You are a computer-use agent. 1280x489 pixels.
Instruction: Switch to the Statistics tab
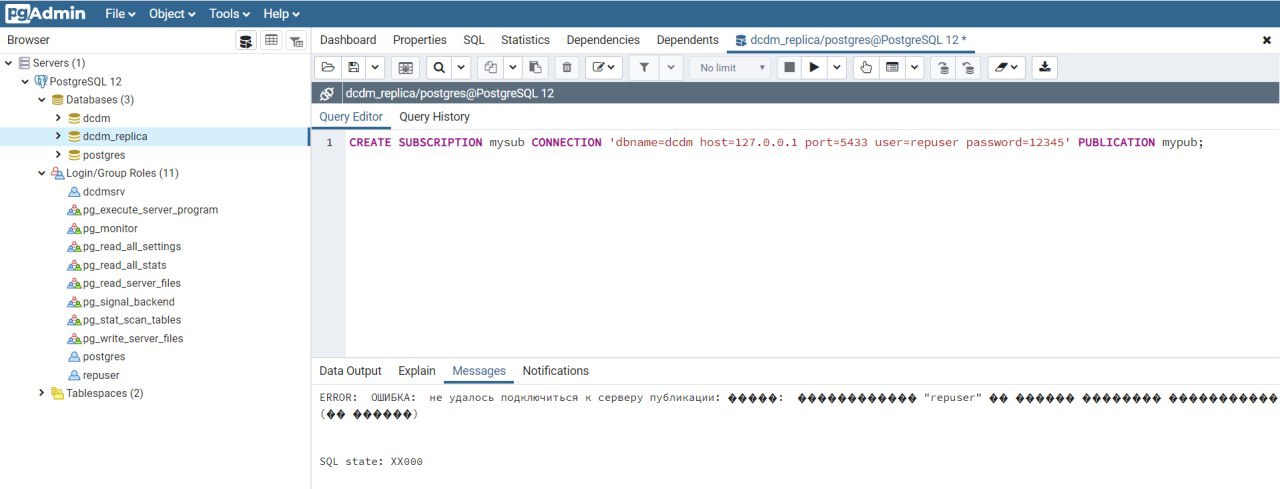pos(525,40)
